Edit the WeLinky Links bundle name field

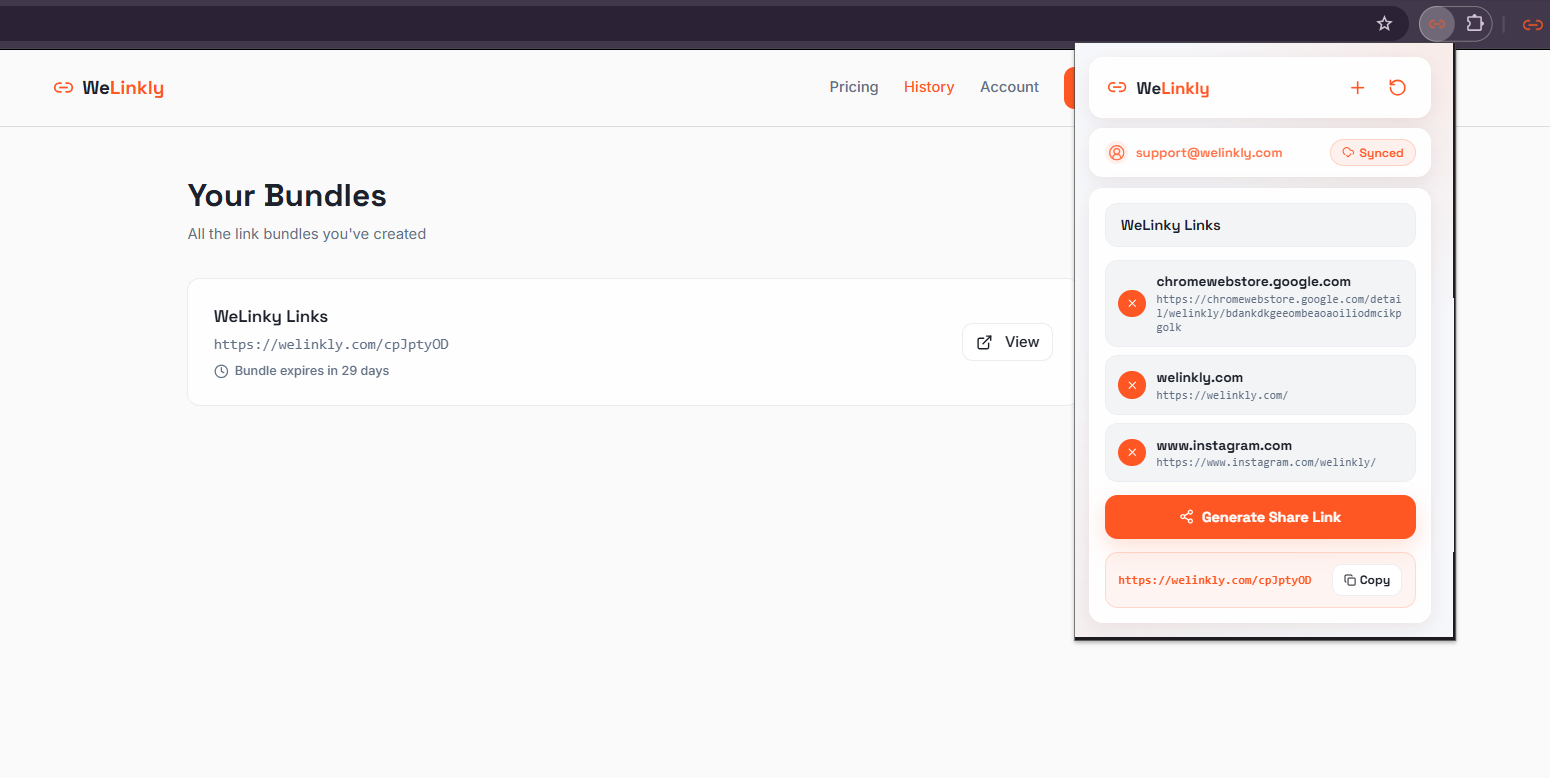[1260, 225]
